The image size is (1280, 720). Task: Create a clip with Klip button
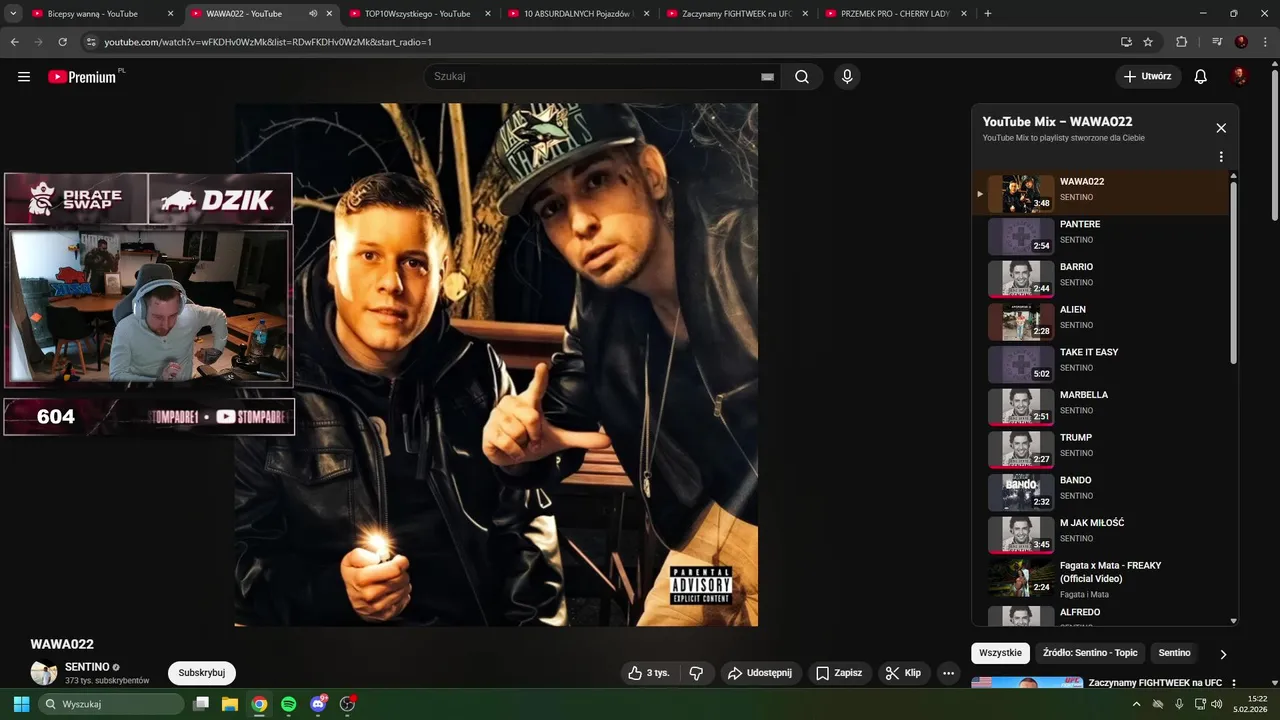pyautogui.click(x=903, y=673)
